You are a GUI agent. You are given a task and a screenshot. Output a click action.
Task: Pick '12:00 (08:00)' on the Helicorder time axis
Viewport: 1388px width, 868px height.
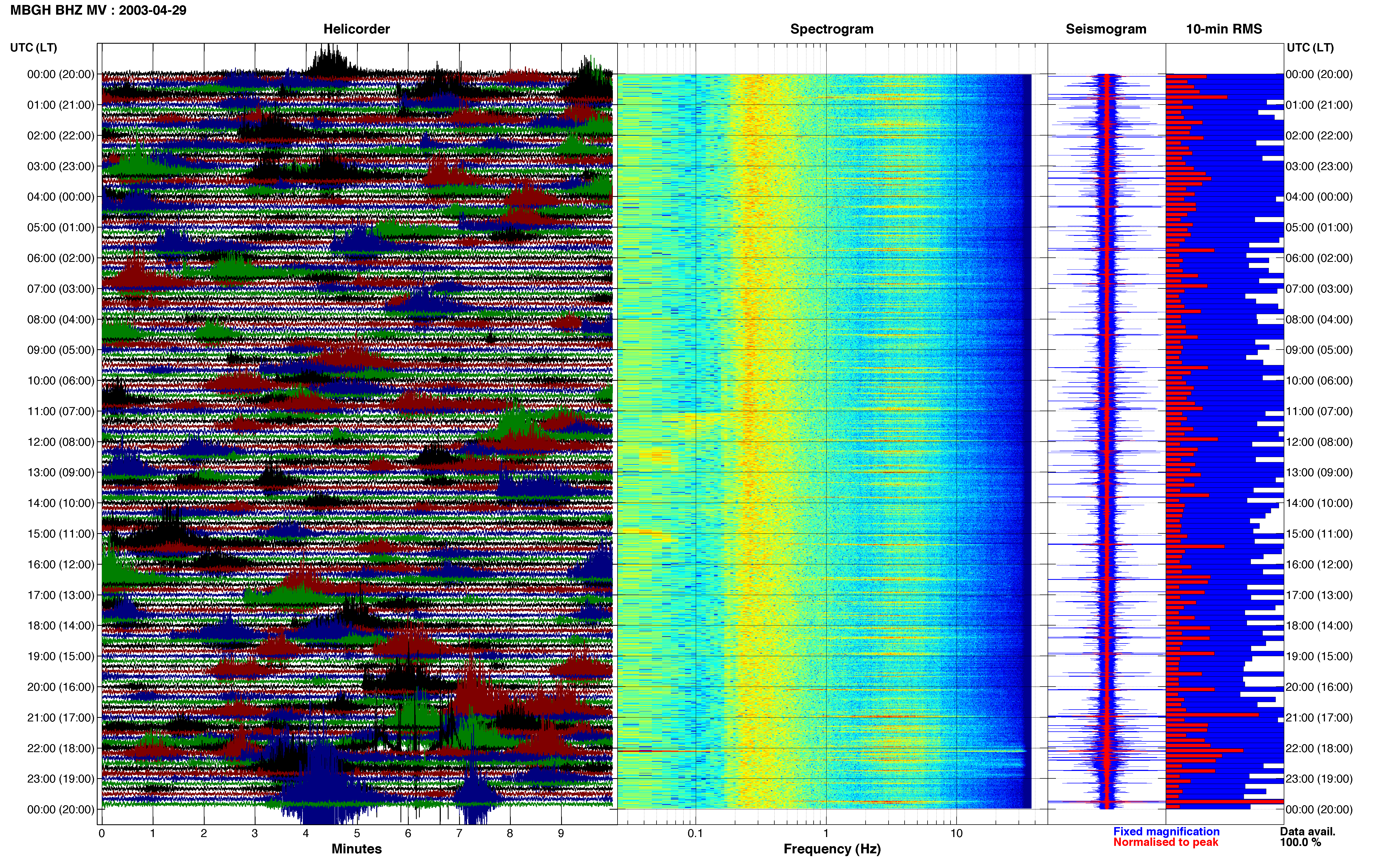[x=61, y=442]
